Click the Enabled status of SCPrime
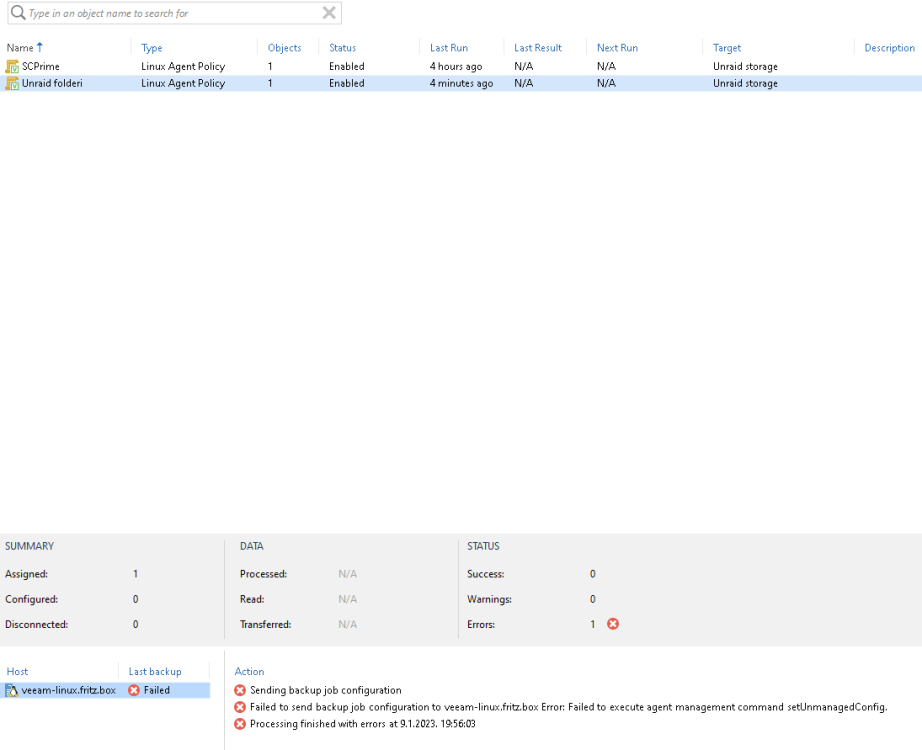Screen dimensions: 922x750 pyautogui.click(x=346, y=66)
